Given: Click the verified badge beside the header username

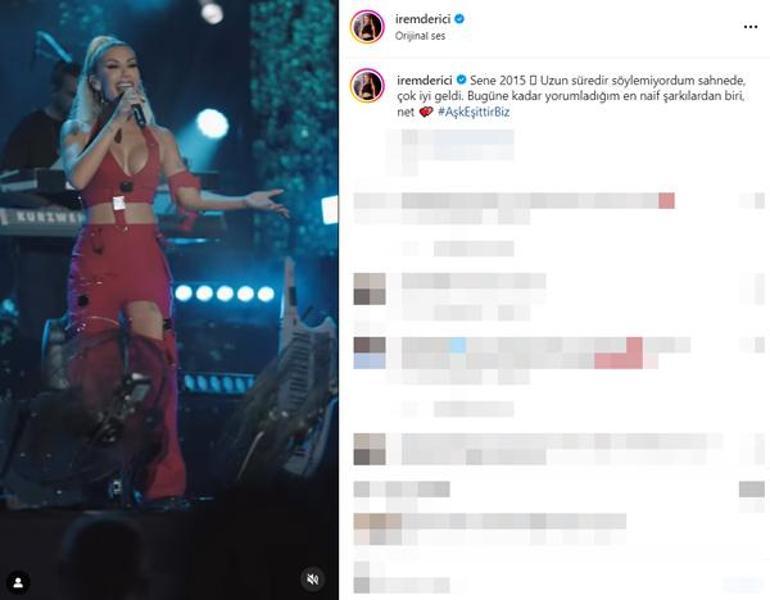Looking at the screenshot, I should [x=460, y=19].
